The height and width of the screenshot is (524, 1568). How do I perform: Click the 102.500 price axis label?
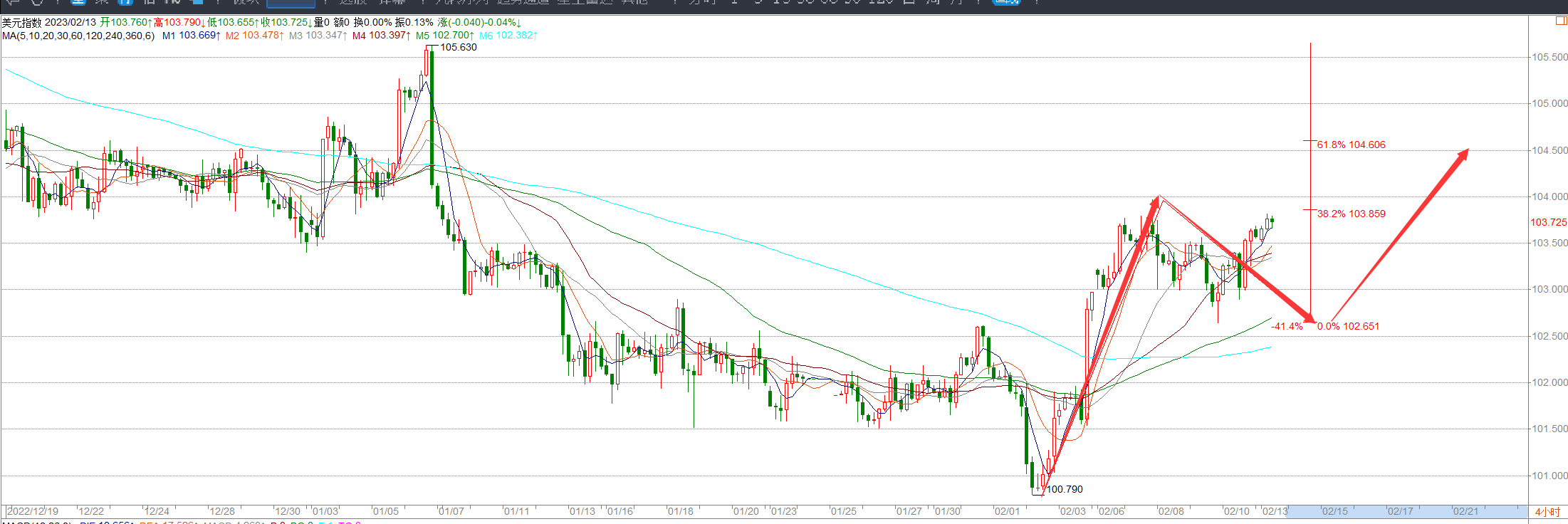tap(1549, 336)
